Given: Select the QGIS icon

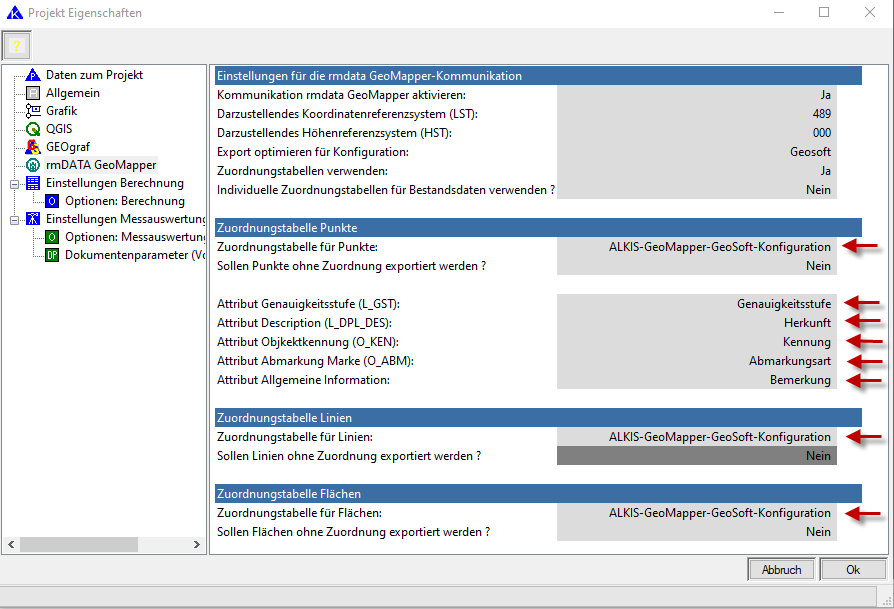Looking at the screenshot, I should coord(33,129).
